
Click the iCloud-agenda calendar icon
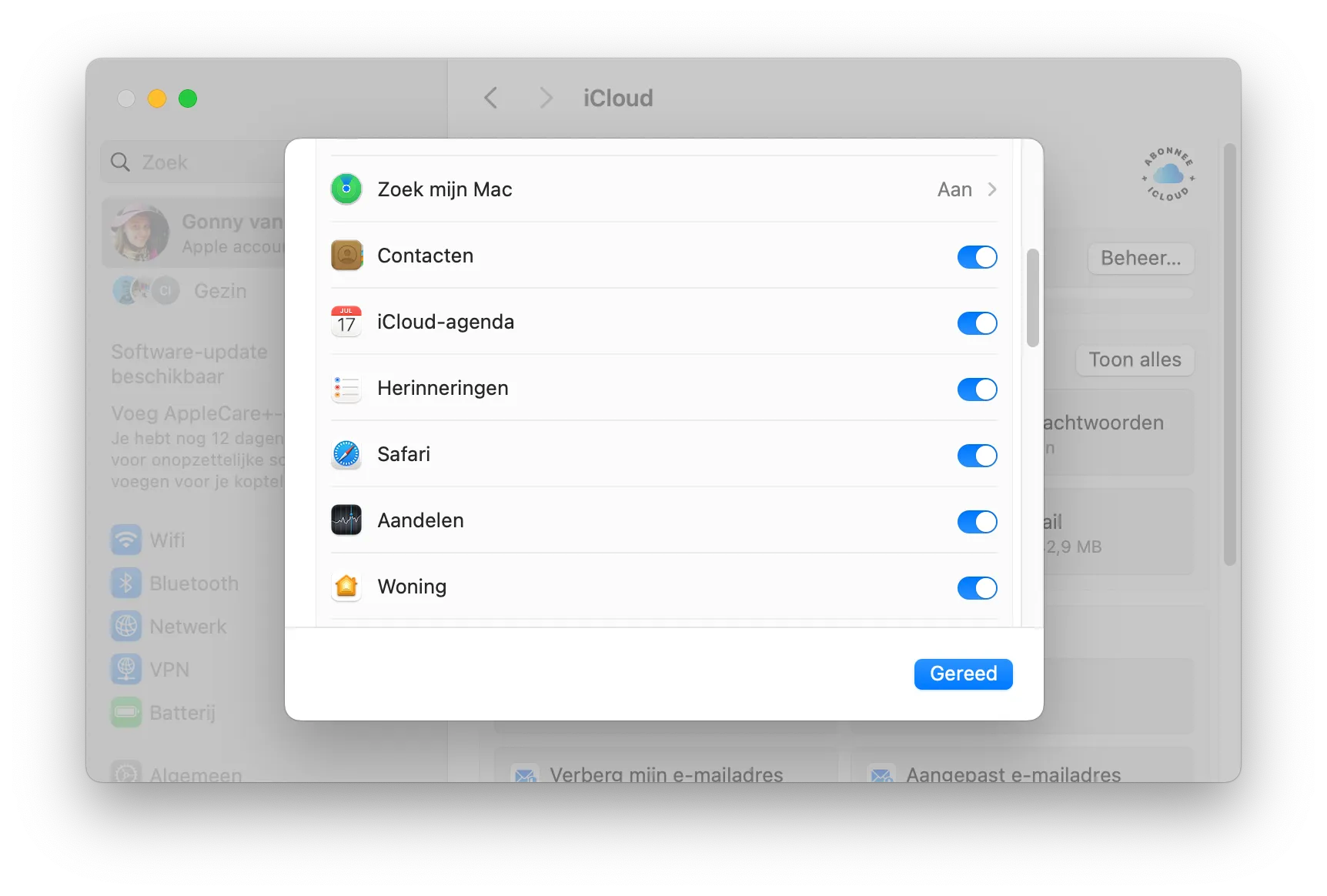[346, 321]
